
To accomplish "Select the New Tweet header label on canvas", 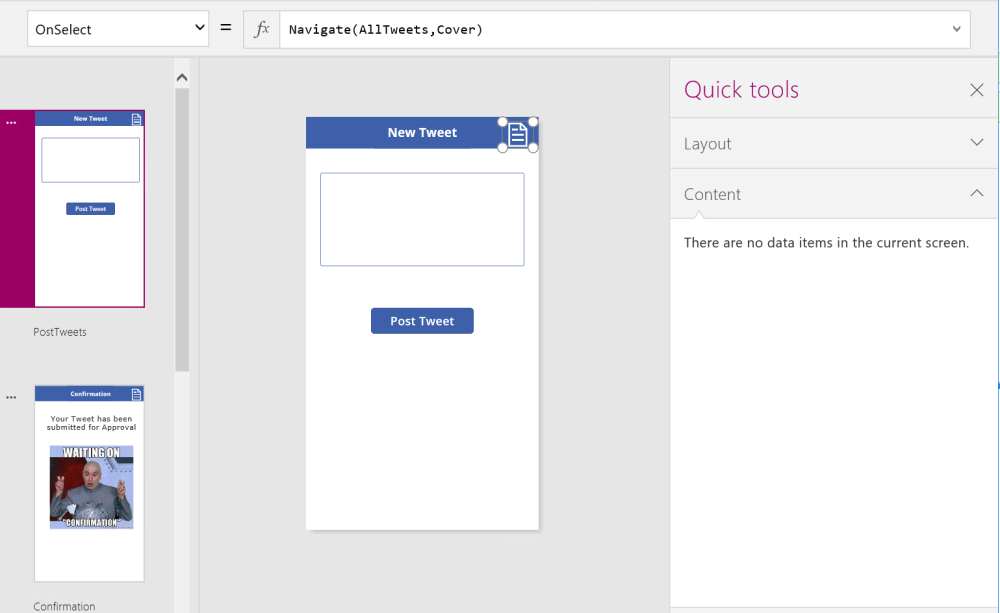I will click(422, 133).
